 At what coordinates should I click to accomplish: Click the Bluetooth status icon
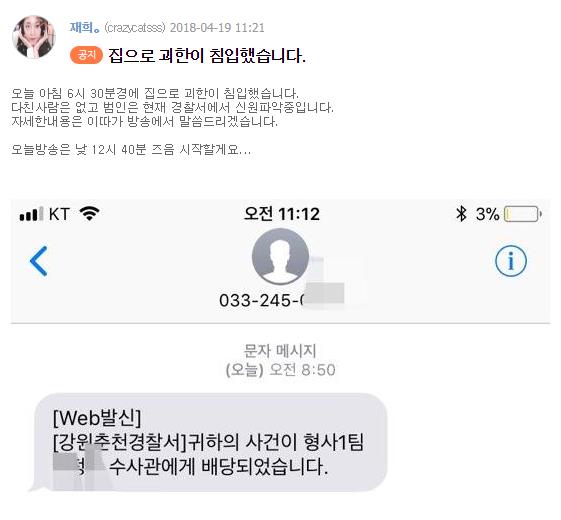click(x=461, y=214)
